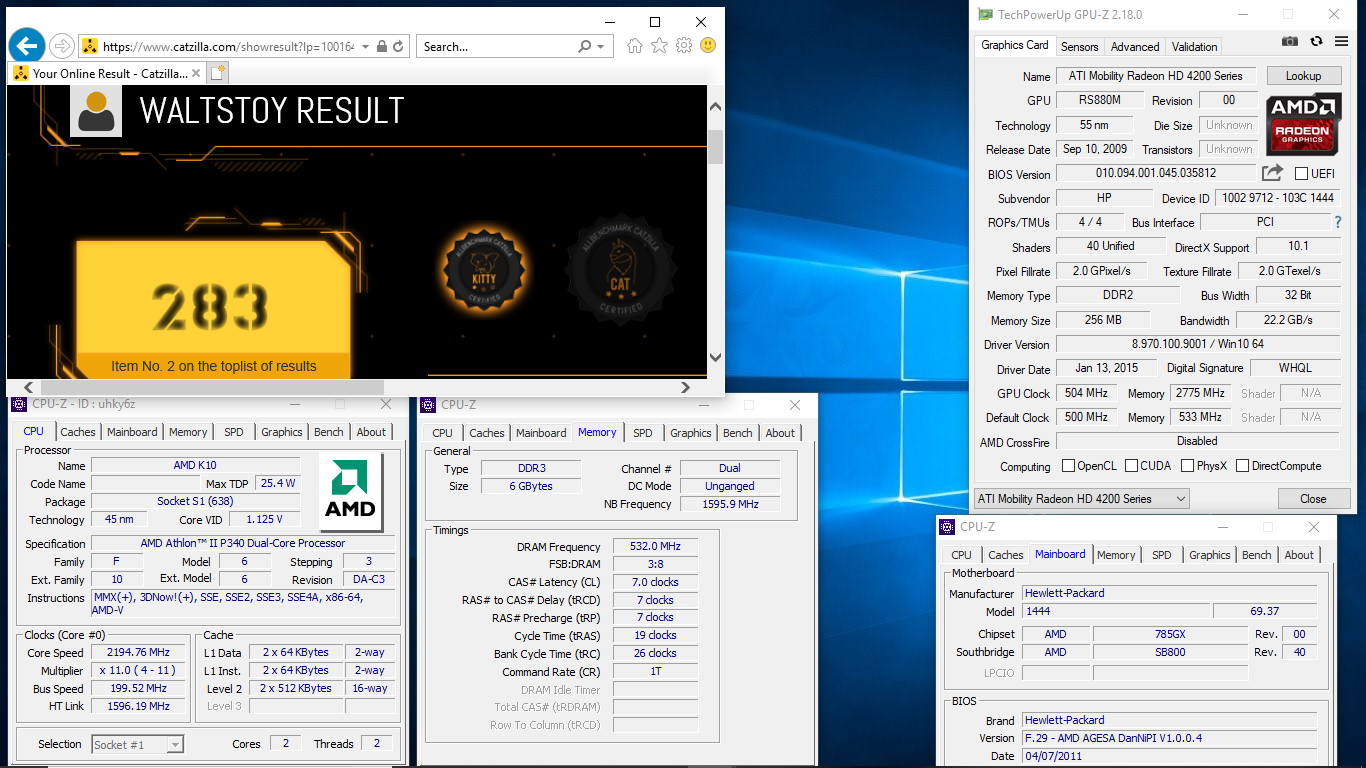This screenshot has width=1366, height=768.
Task: Toggle the OpenCL checkbox
Action: tap(1068, 466)
